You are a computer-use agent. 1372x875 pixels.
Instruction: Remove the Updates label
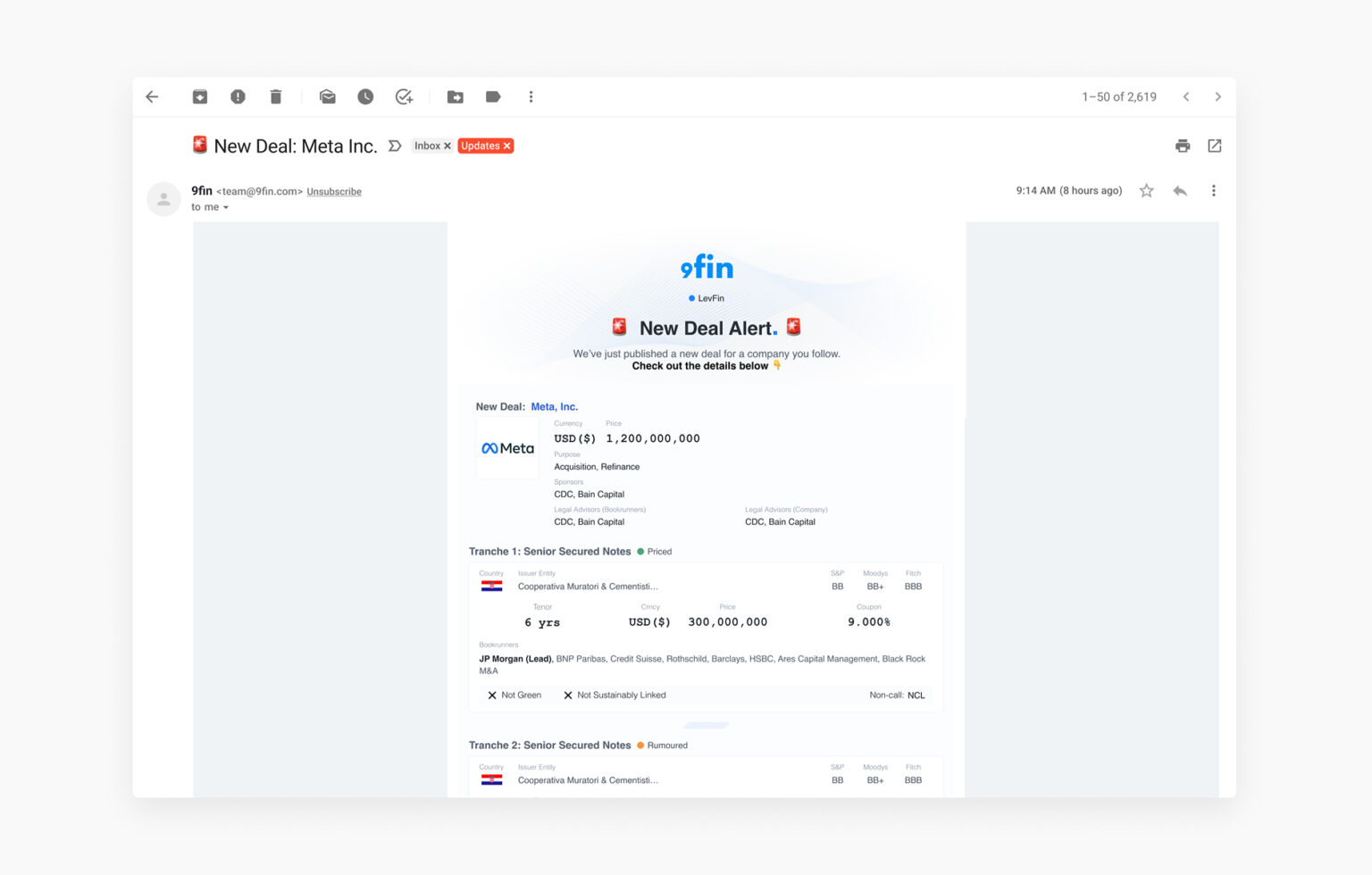(x=507, y=146)
